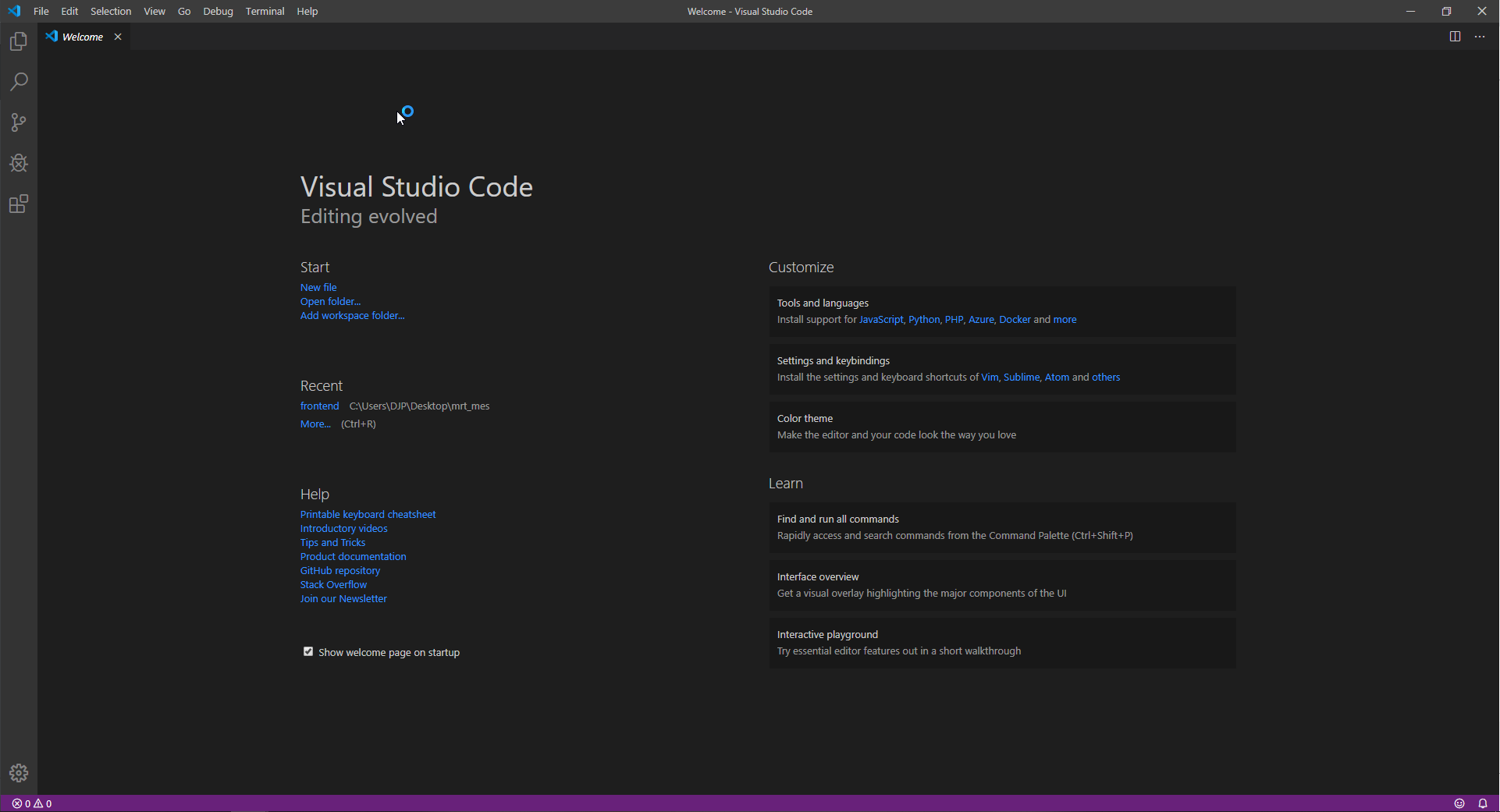
Task: Open the notifications bell
Action: pos(1483,803)
